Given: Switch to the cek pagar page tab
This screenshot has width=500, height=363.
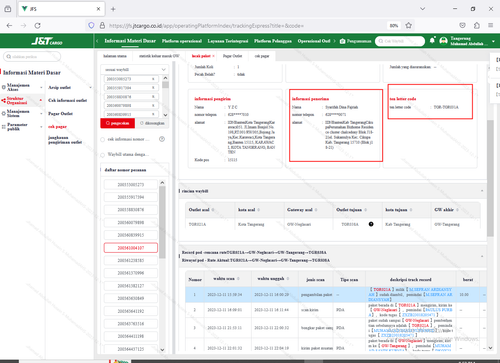Looking at the screenshot, I should pyautogui.click(x=262, y=56).
